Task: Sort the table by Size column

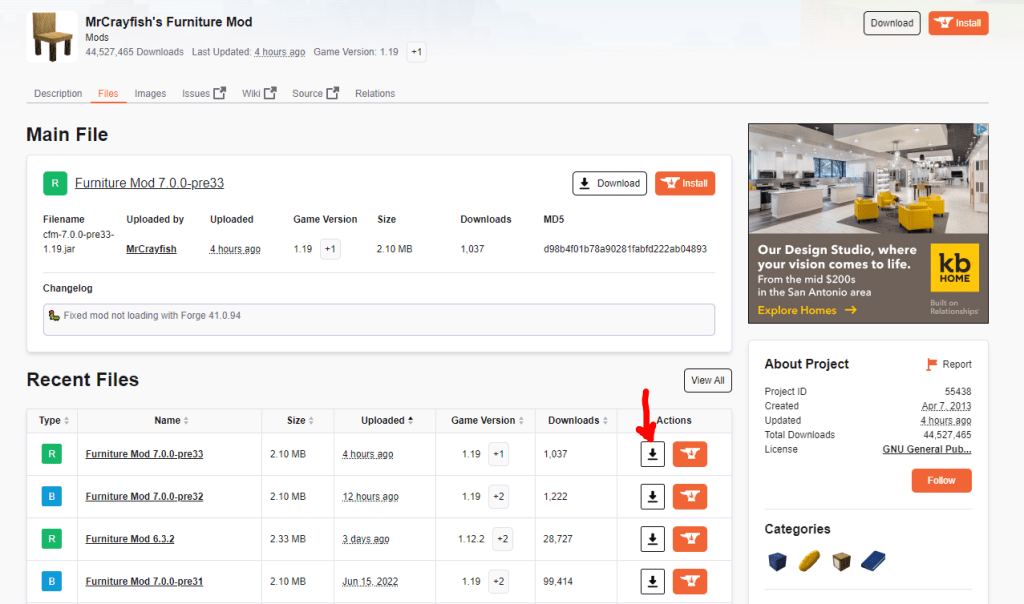Action: click(300, 421)
